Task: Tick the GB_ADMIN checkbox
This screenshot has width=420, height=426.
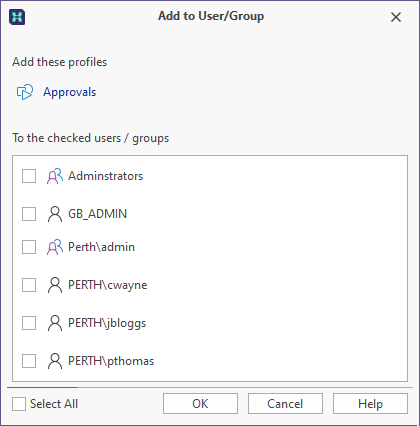Action: click(29, 214)
